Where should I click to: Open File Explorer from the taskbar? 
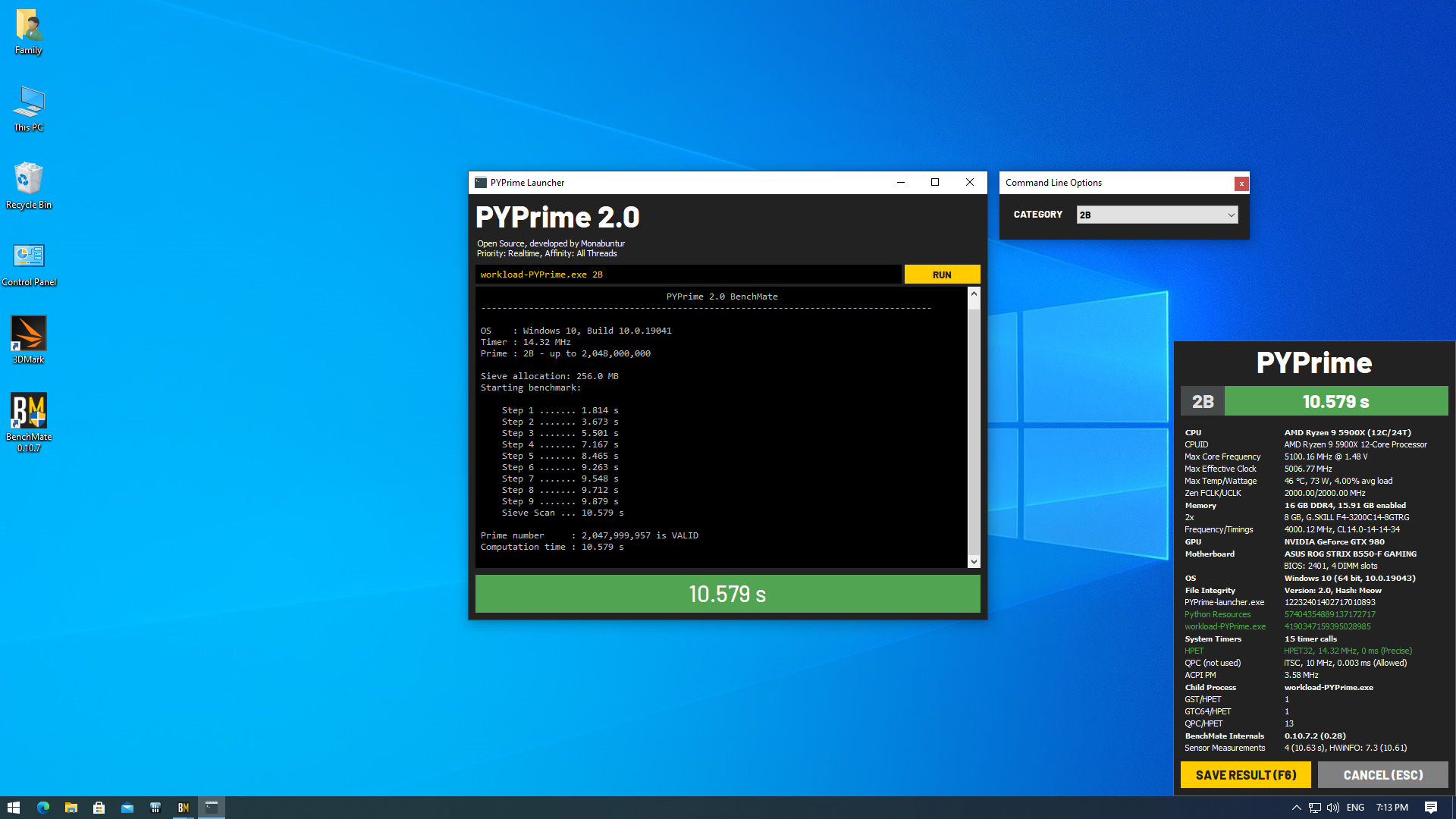coord(71,808)
